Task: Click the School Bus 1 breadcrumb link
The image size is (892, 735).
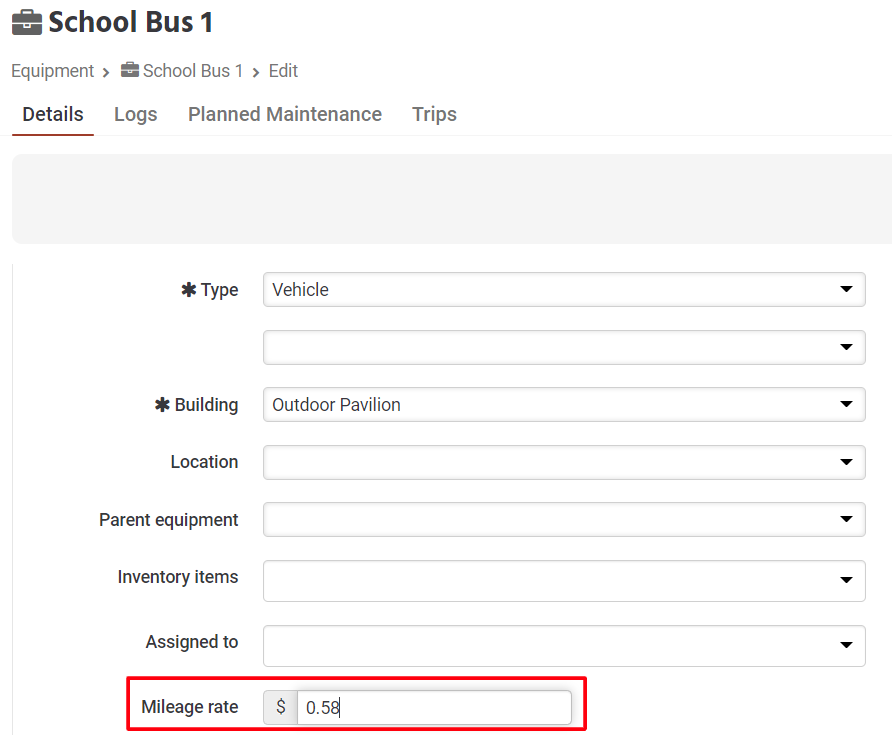Action: [193, 71]
